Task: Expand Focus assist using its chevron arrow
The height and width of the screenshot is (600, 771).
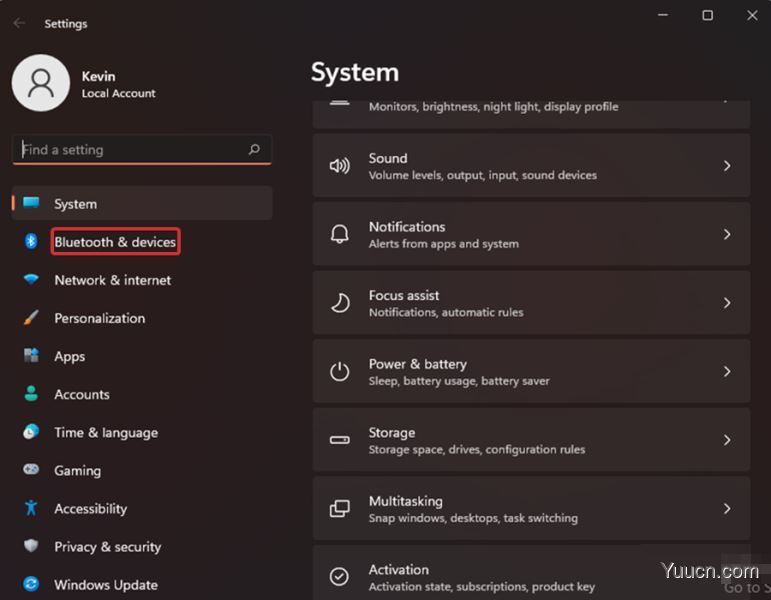Action: pyautogui.click(x=727, y=303)
